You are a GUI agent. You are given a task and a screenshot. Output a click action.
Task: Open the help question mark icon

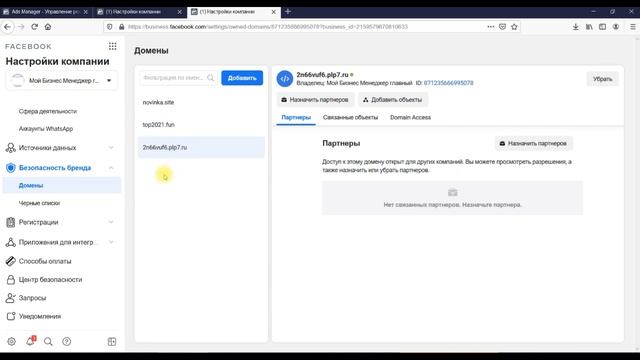coord(67,341)
